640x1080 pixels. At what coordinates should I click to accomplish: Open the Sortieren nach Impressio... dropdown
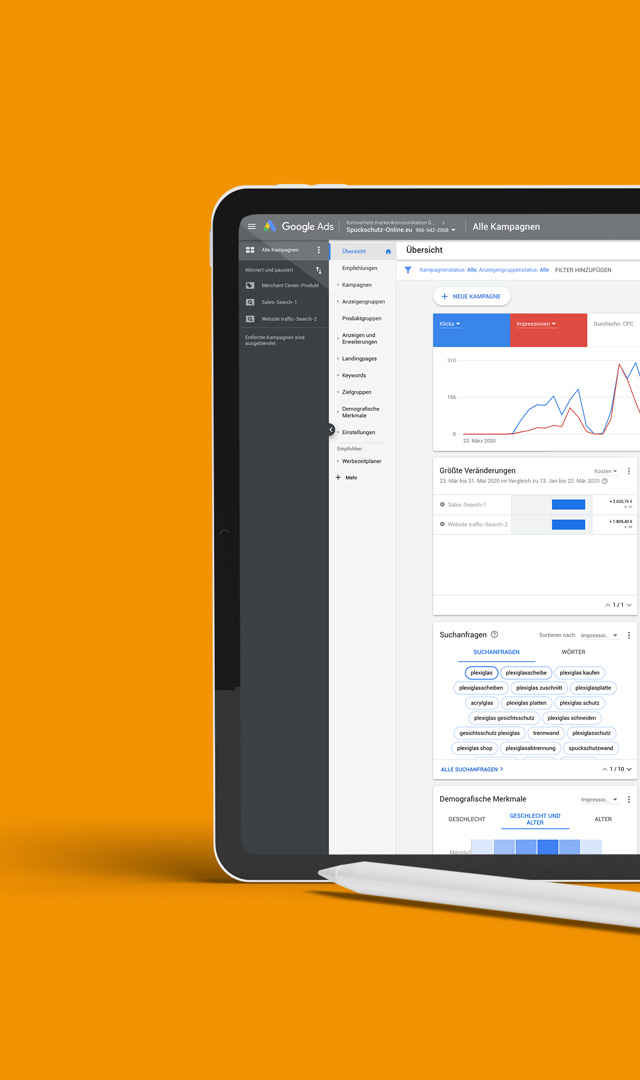pos(599,635)
